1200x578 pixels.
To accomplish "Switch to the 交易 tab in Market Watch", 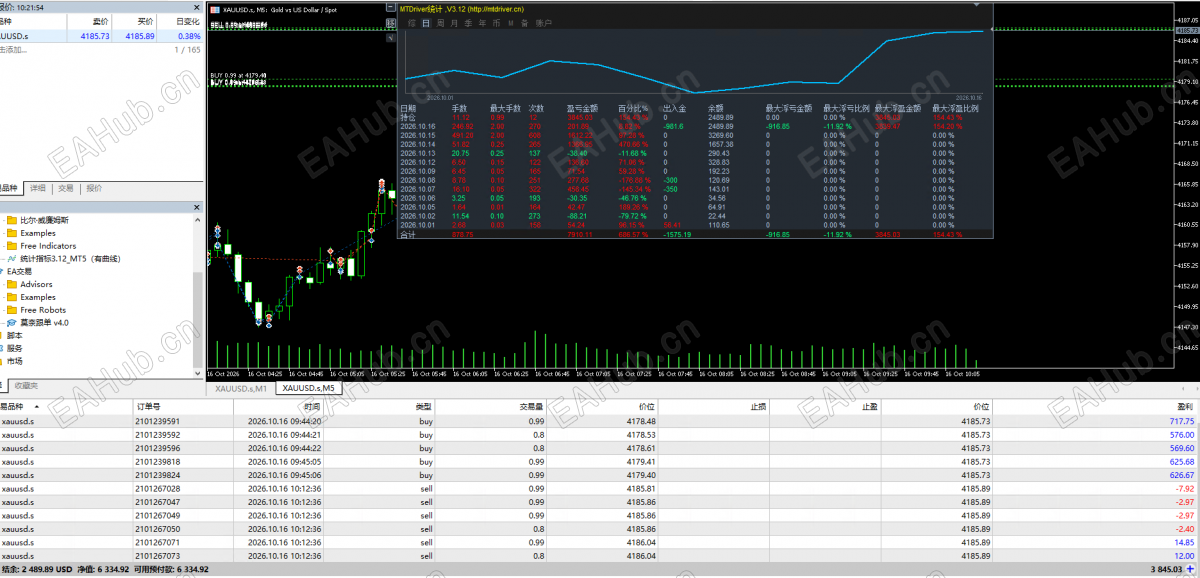I will tap(65, 188).
